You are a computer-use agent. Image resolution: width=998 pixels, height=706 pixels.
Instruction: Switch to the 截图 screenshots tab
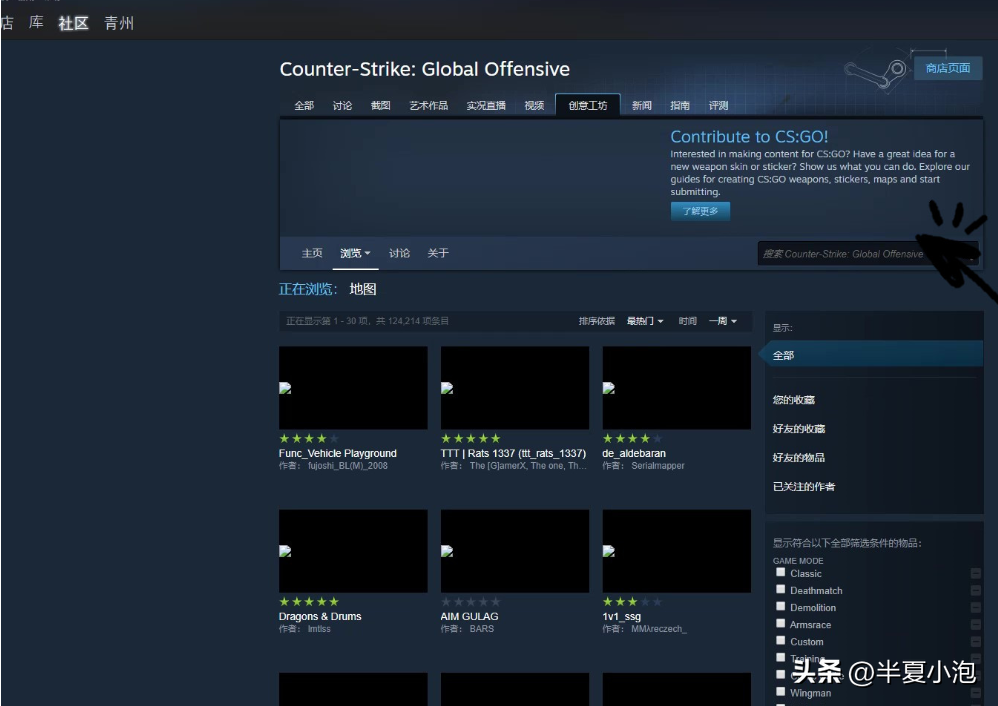tap(381, 106)
